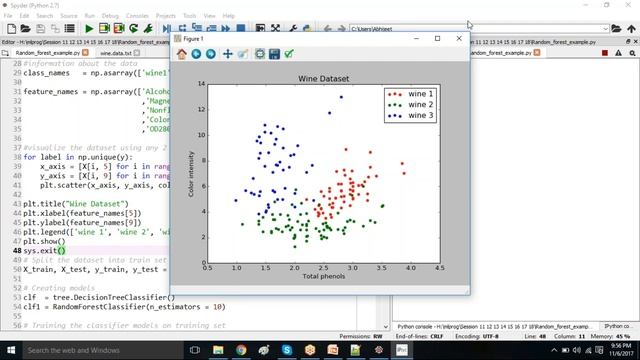Switch to Random_forest_example.py editor tab

tap(47, 53)
